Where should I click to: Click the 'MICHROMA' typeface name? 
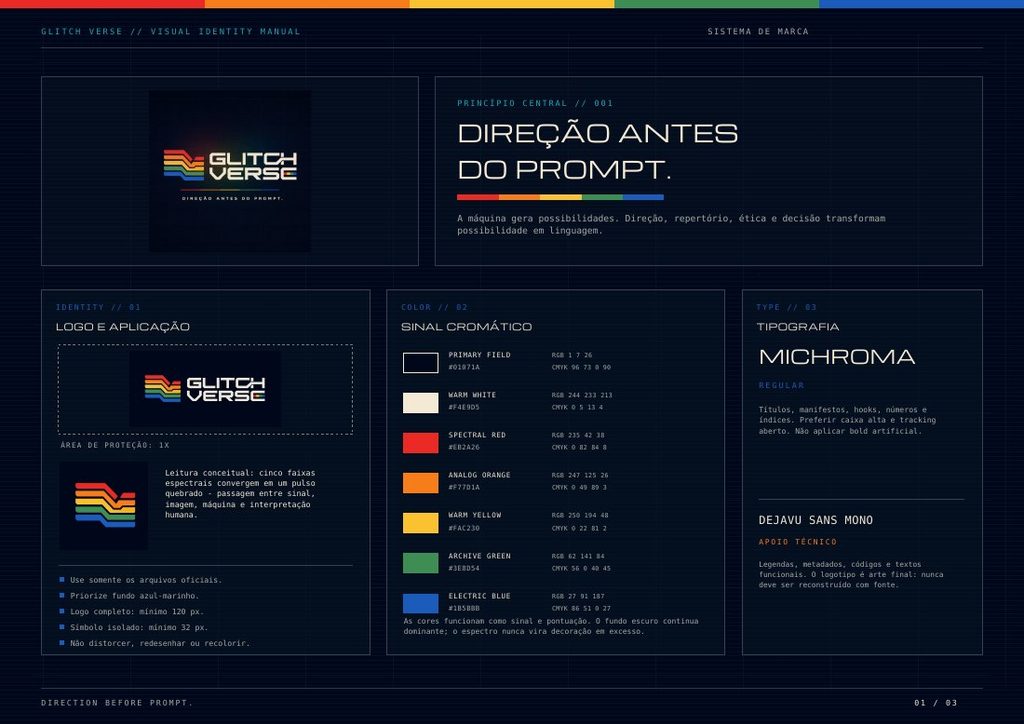click(x=837, y=357)
